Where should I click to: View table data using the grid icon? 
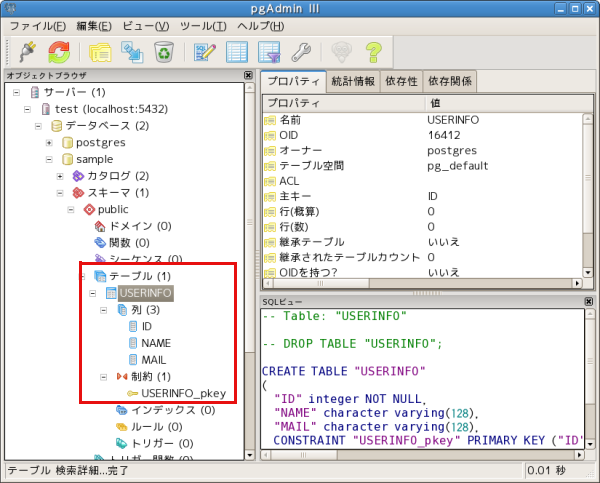click(237, 52)
